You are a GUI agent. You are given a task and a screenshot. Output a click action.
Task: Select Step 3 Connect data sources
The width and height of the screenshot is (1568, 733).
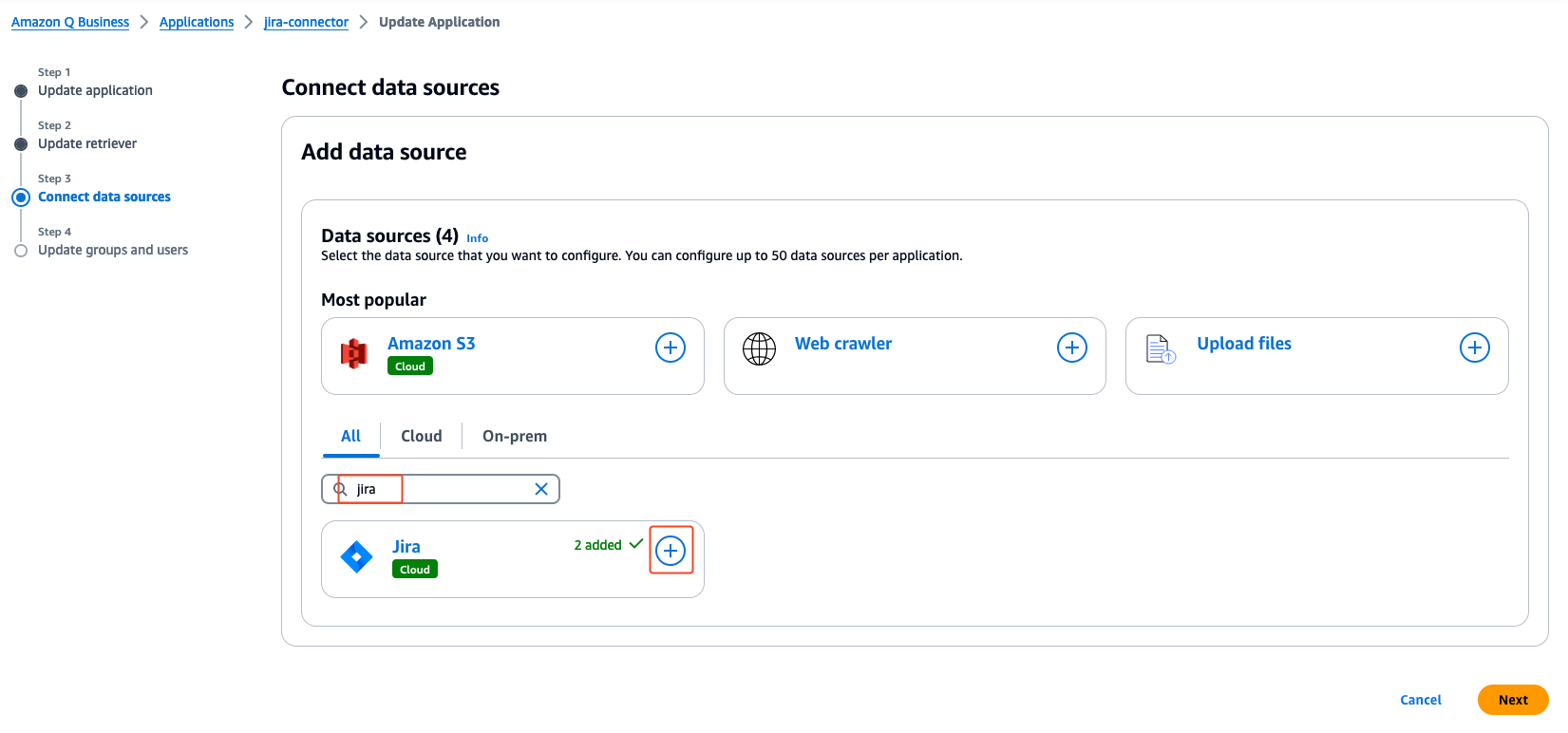point(104,197)
